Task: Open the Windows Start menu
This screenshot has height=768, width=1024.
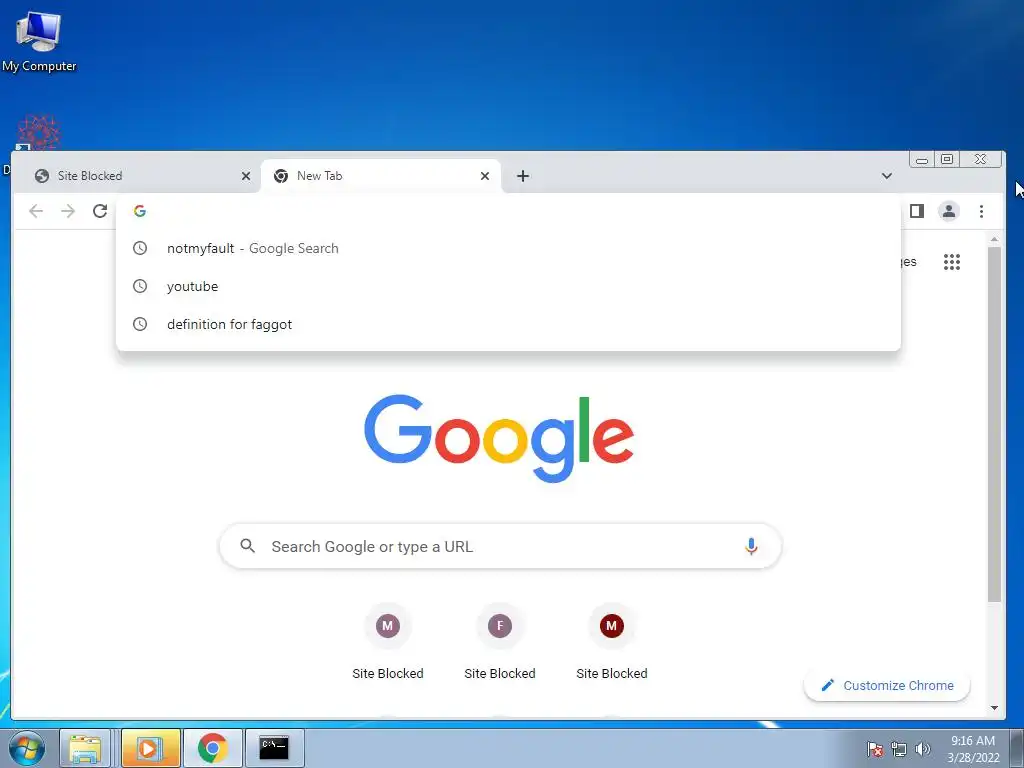Action: click(27, 748)
